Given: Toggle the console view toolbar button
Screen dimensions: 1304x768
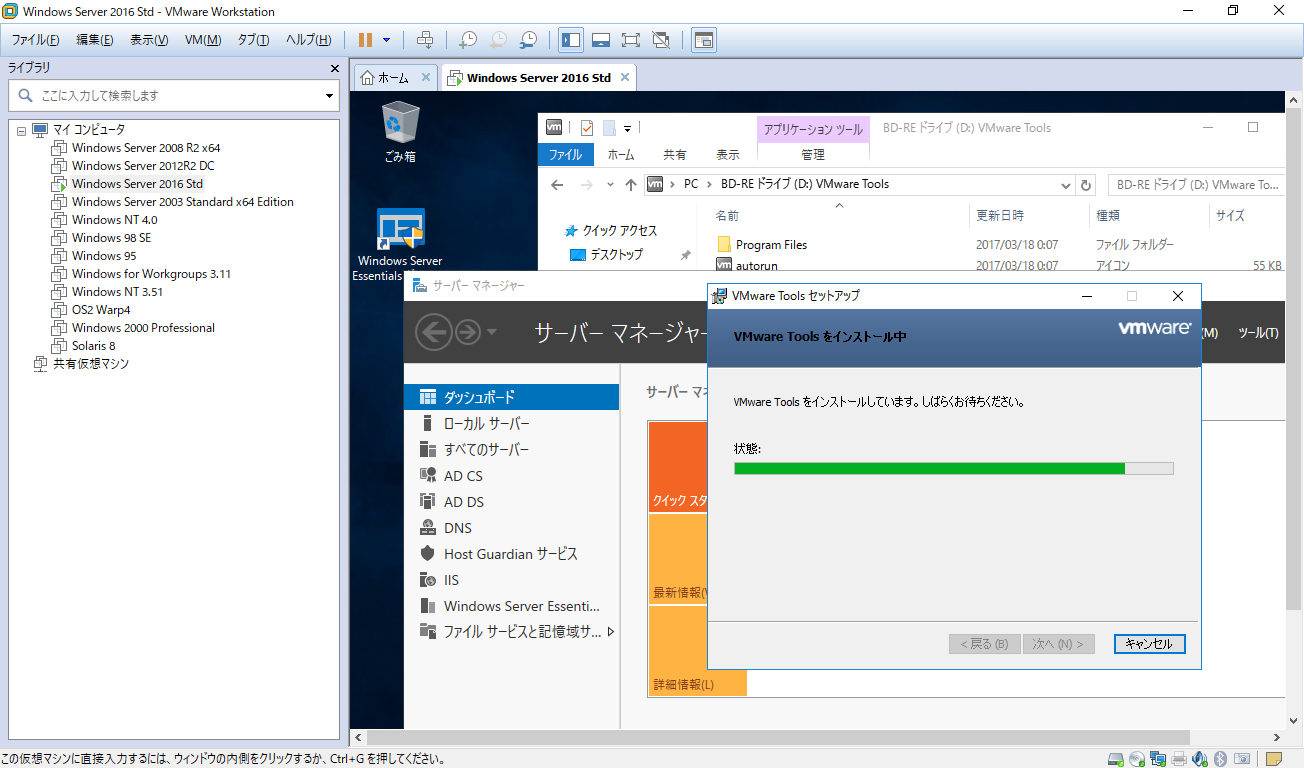Looking at the screenshot, I should tap(704, 40).
